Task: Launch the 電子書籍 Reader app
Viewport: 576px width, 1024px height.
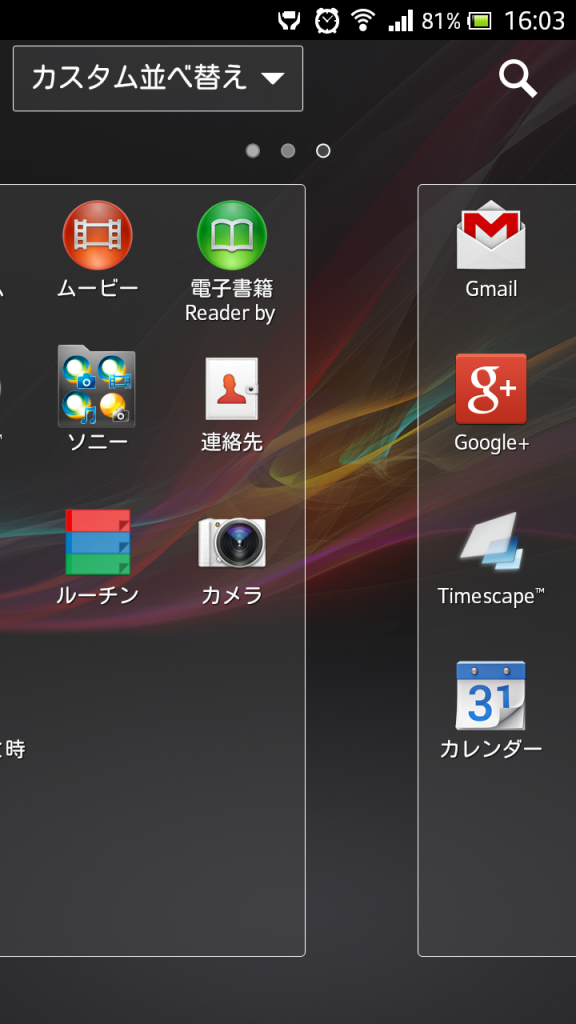Action: coord(231,236)
